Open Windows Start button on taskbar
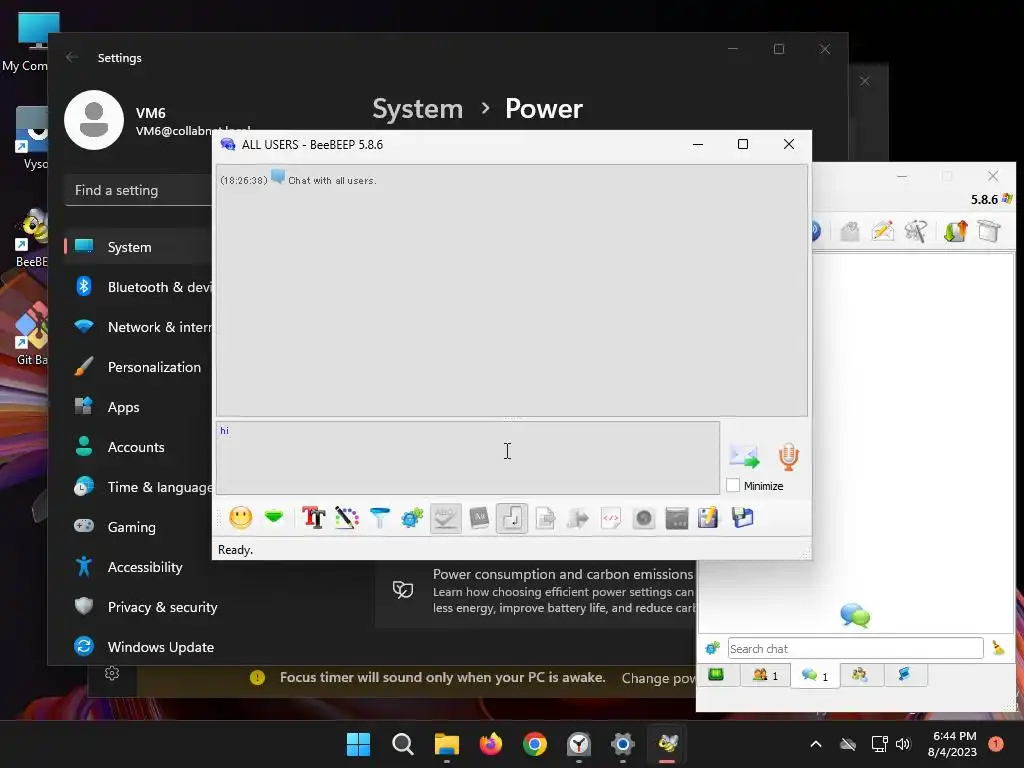The width and height of the screenshot is (1024, 768). coord(358,744)
